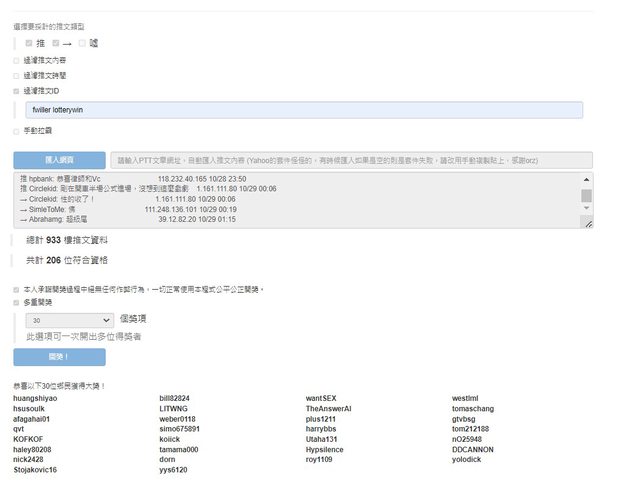
Task: Enable the 過濾推文內容 filter checkbox
Action: coord(16,60)
